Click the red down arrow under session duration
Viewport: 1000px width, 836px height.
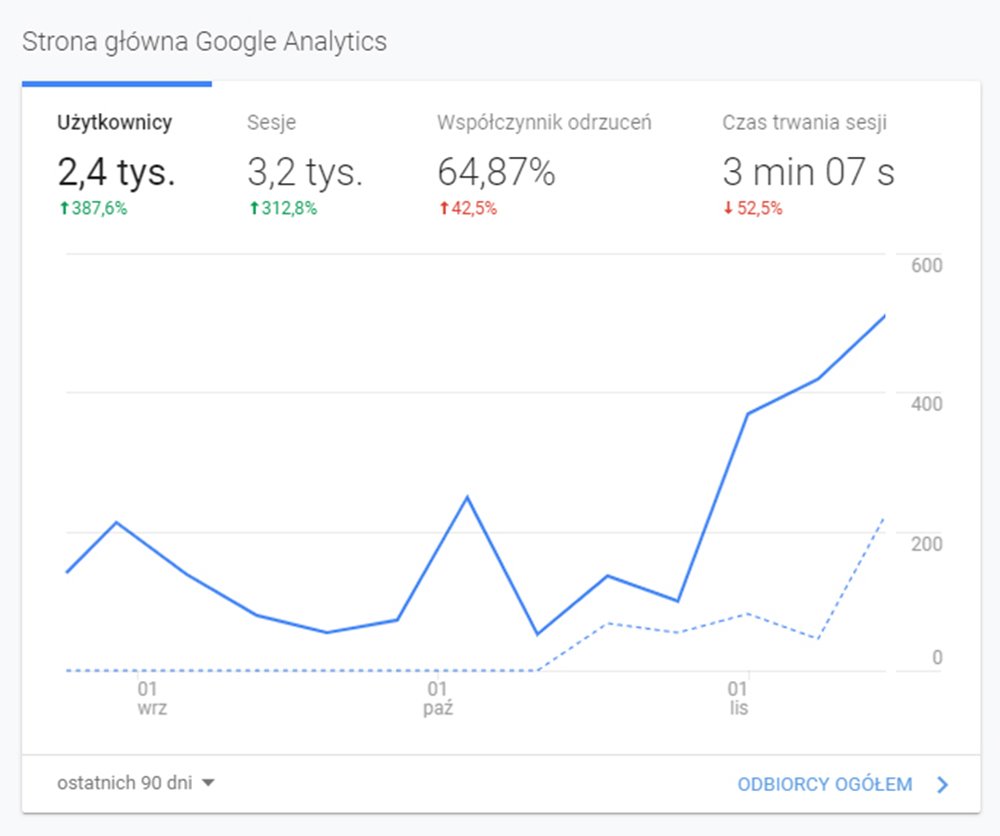(728, 209)
